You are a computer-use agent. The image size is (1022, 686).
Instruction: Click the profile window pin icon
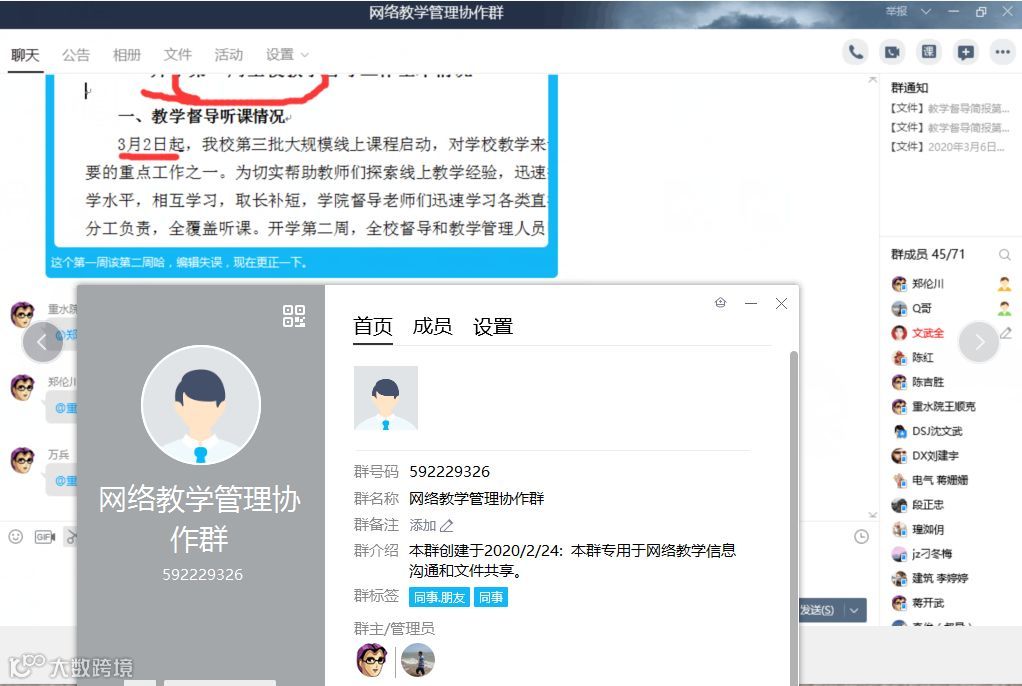click(720, 303)
